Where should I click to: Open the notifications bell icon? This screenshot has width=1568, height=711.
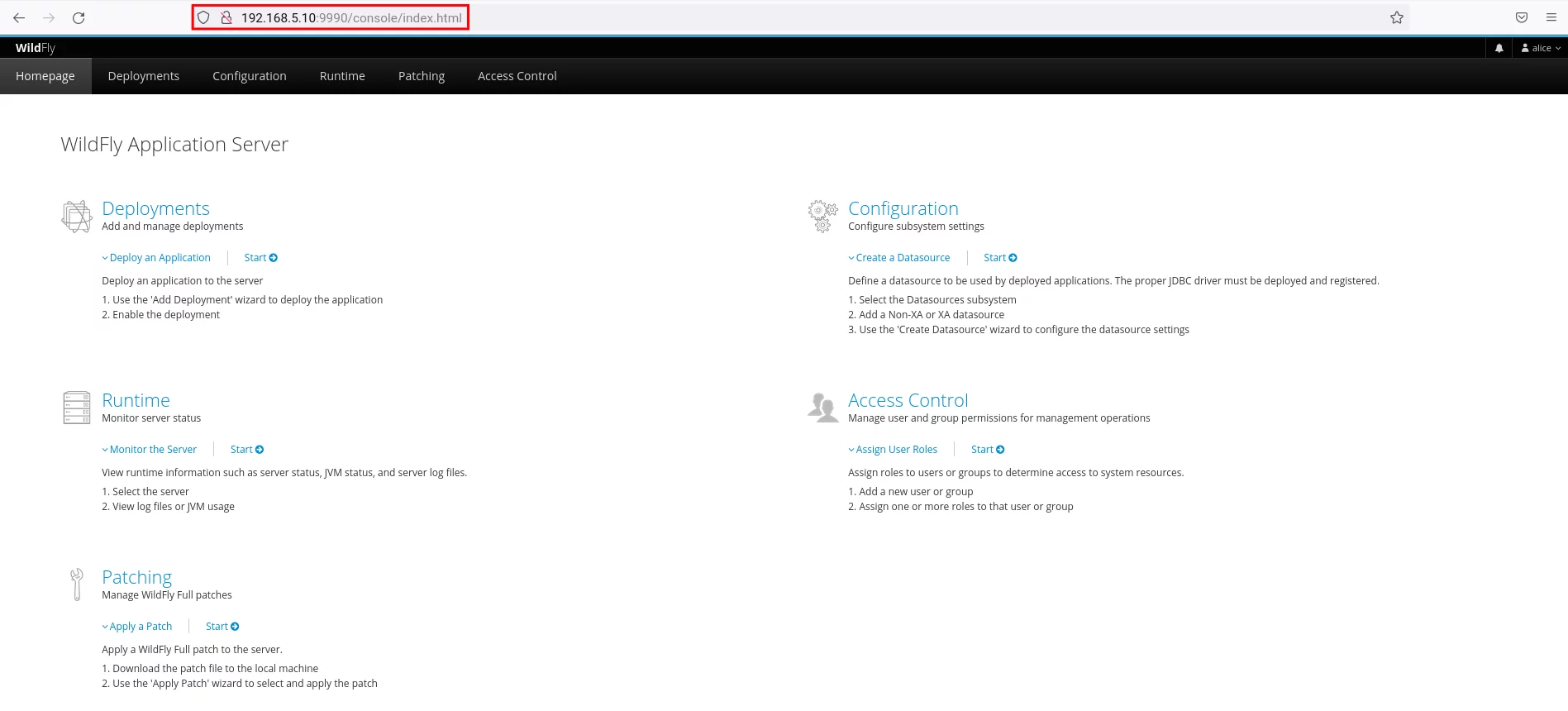coord(1499,48)
